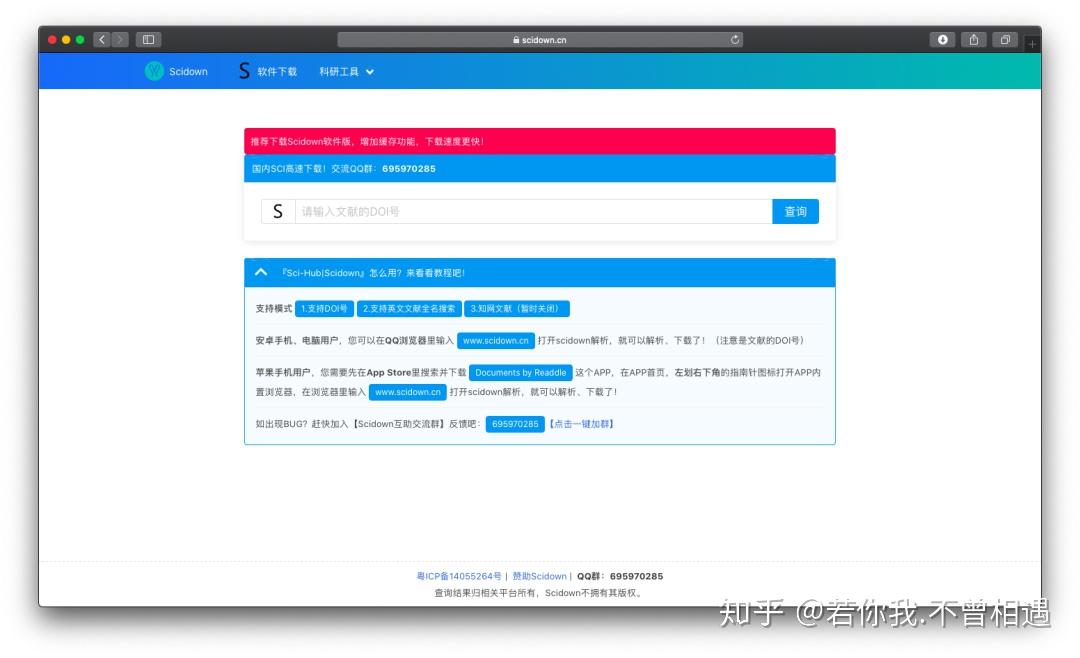Click www.scidown.cn badge in the iPhone row
1080x658 pixels.
point(408,392)
